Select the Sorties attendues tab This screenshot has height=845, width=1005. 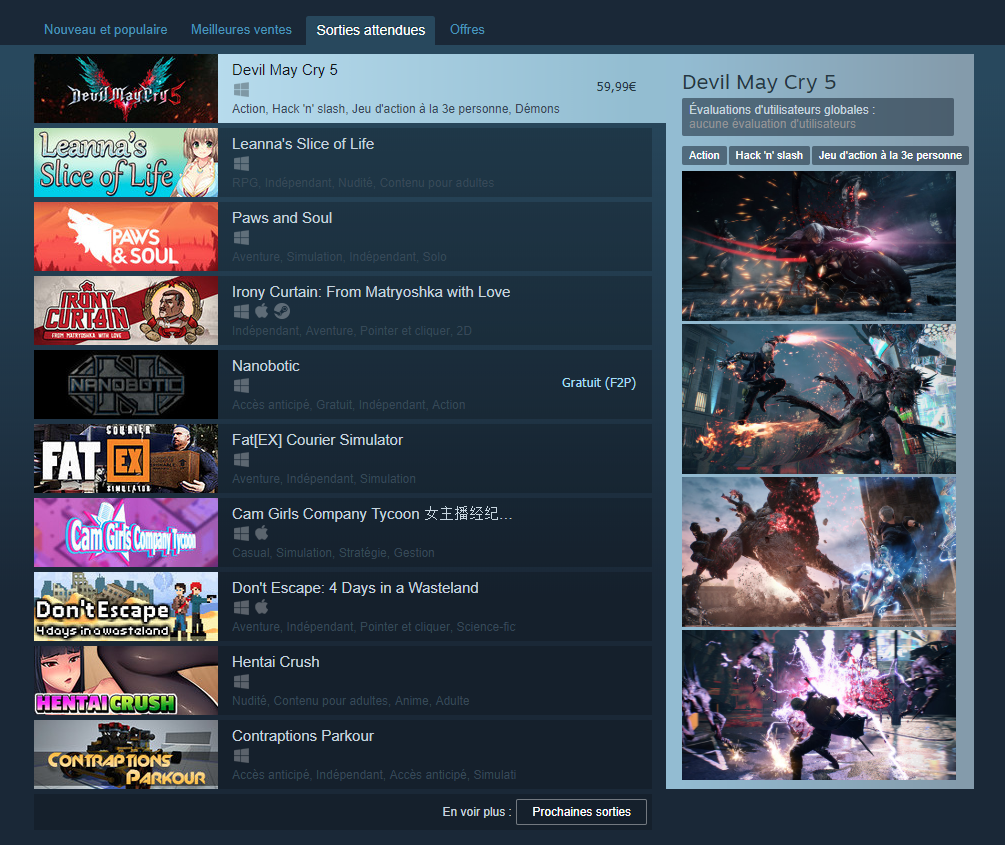click(x=370, y=30)
